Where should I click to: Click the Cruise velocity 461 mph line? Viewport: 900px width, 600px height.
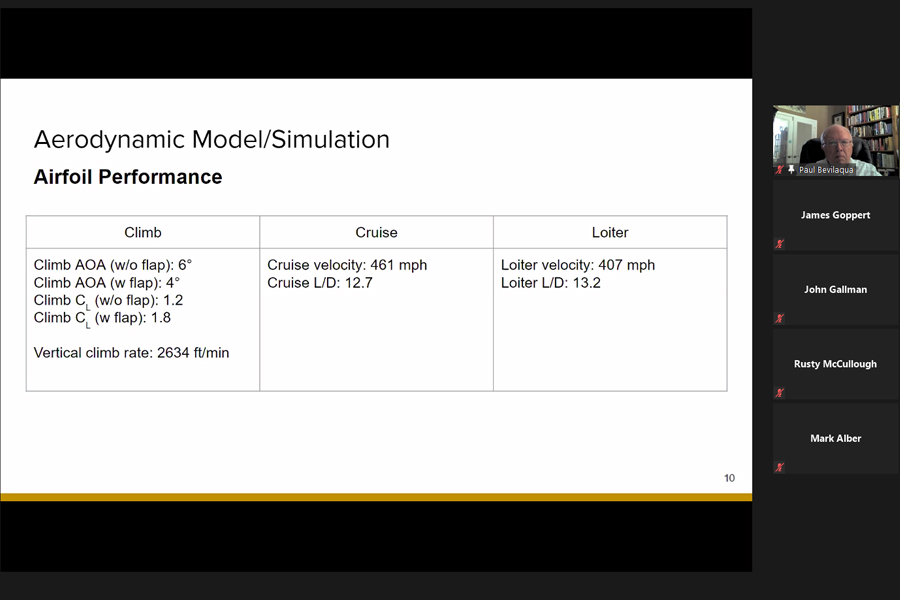click(347, 265)
